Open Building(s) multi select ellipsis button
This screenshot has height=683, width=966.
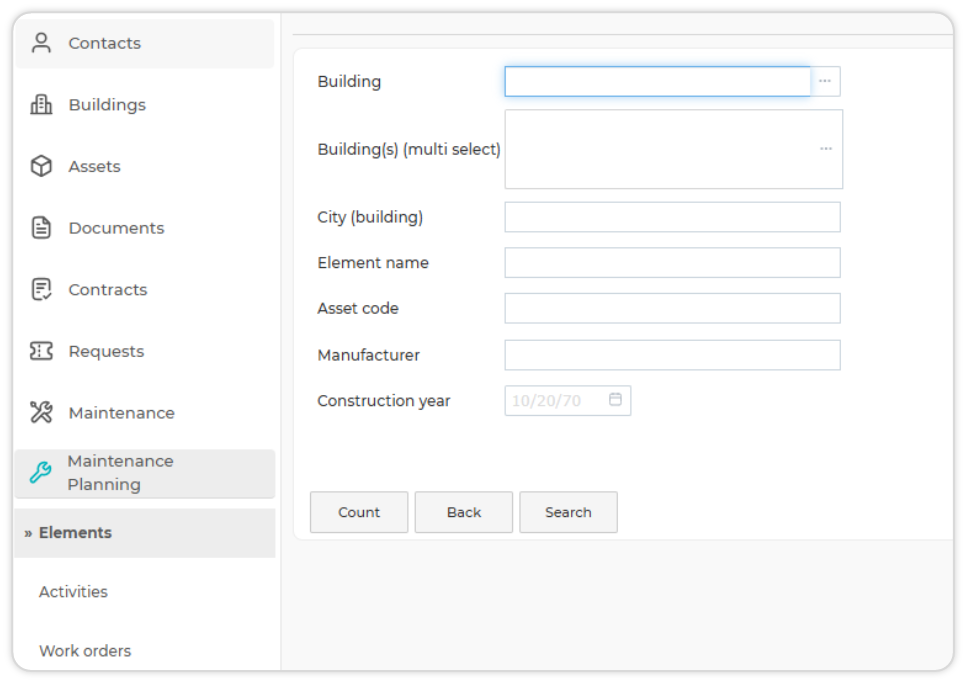click(826, 149)
